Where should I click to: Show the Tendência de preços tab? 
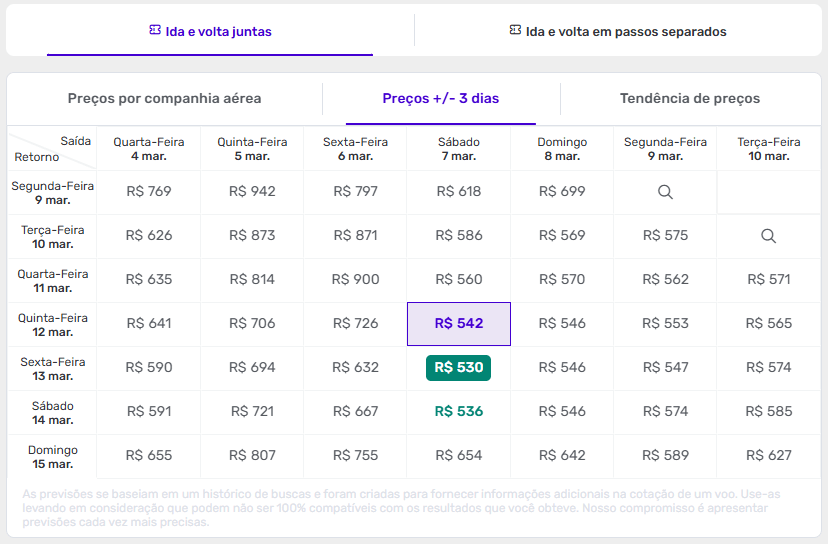[x=690, y=98]
